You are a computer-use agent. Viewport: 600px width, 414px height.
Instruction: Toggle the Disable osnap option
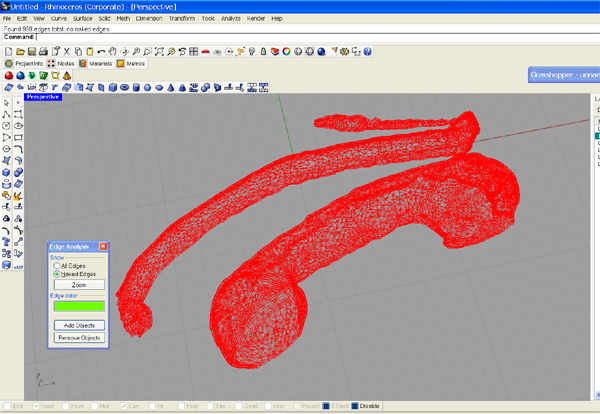355,406
